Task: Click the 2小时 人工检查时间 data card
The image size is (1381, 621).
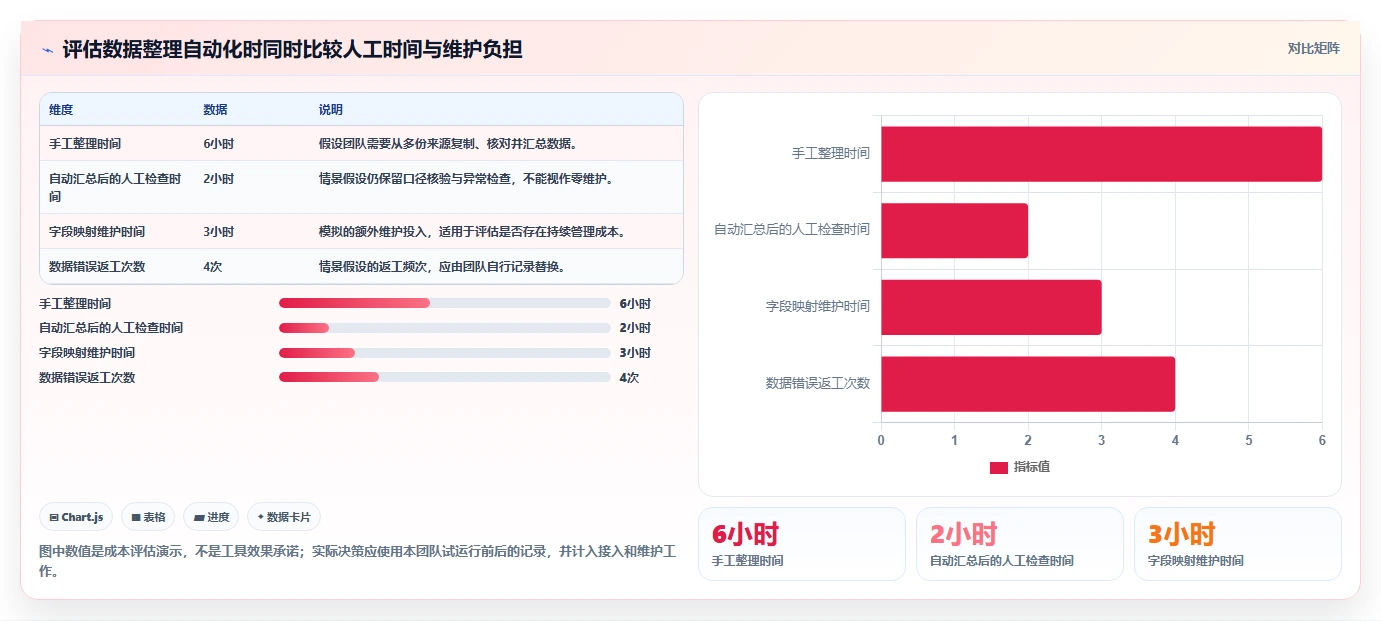Action: 1020,544
